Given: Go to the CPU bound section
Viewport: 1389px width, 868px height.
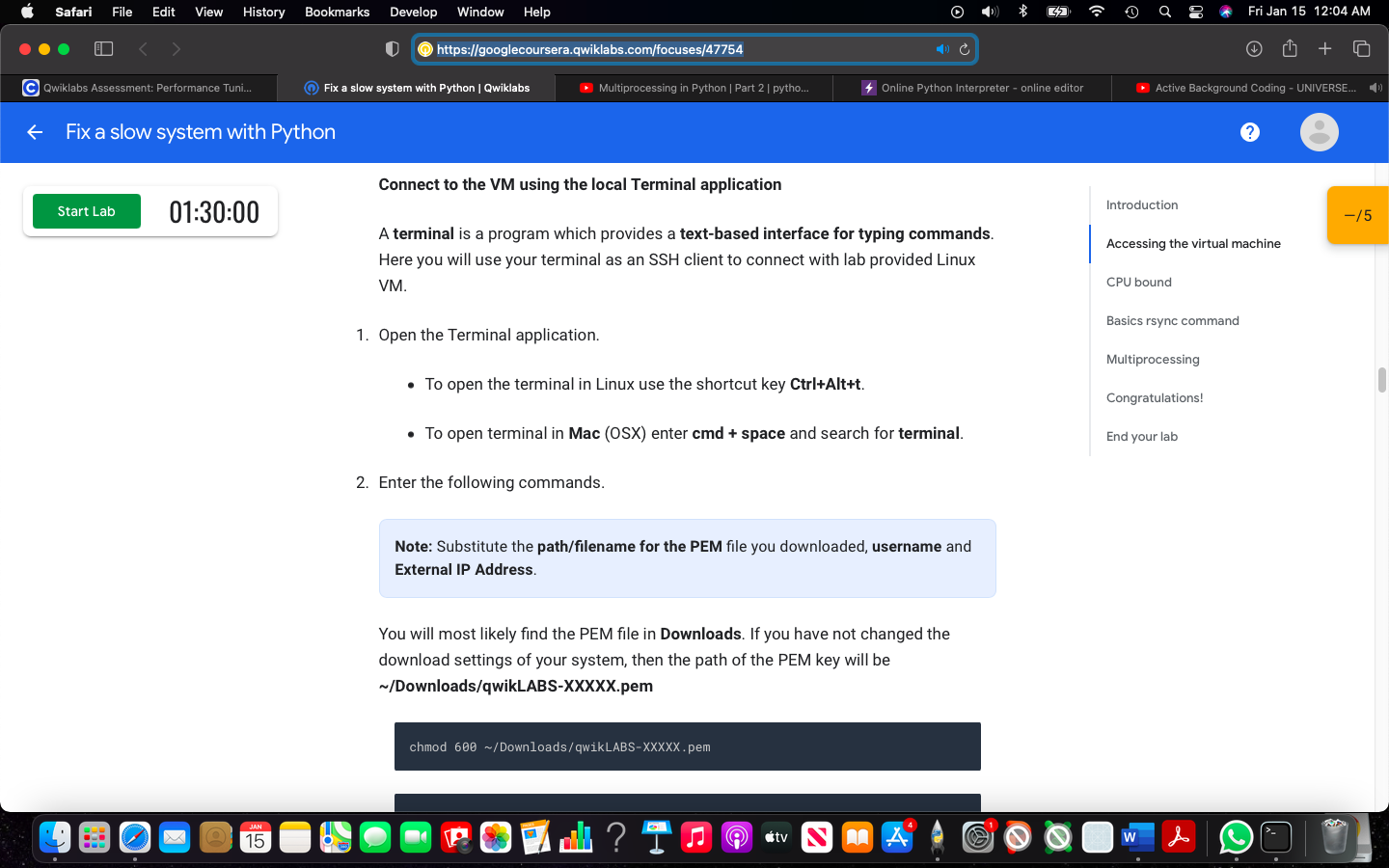Looking at the screenshot, I should point(1139,282).
